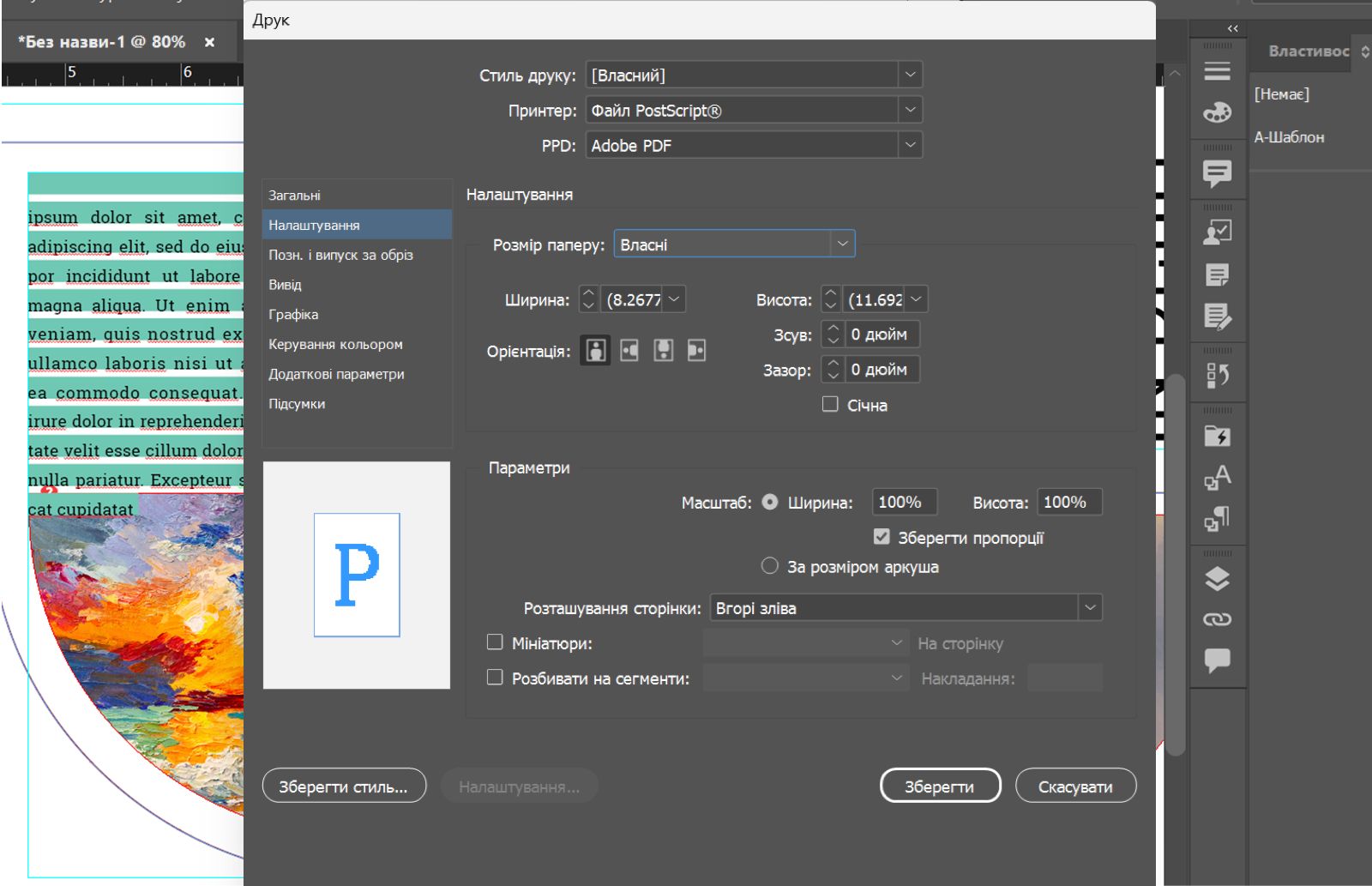Image resolution: width=1372 pixels, height=886 pixels.
Task: Select reverse portrait orientation icon
Action: (x=663, y=350)
